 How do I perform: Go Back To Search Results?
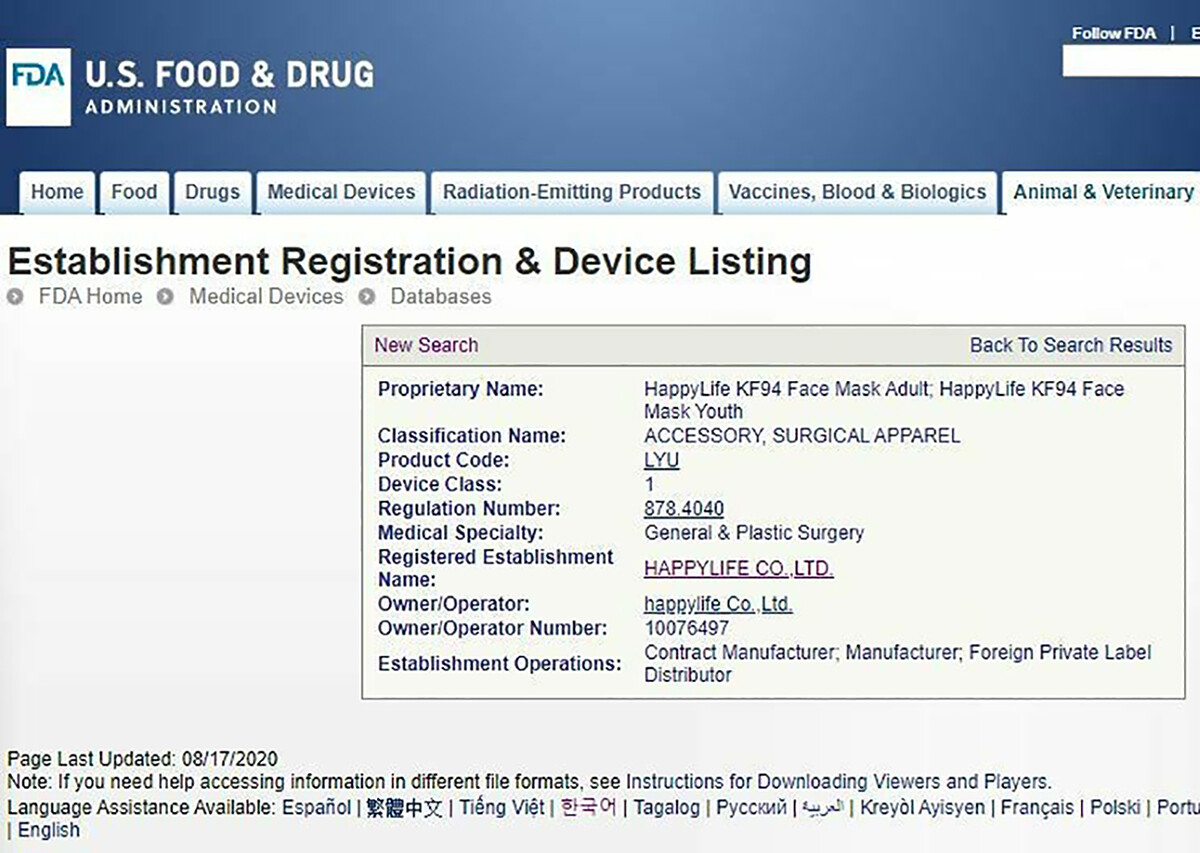pyautogui.click(x=1071, y=345)
